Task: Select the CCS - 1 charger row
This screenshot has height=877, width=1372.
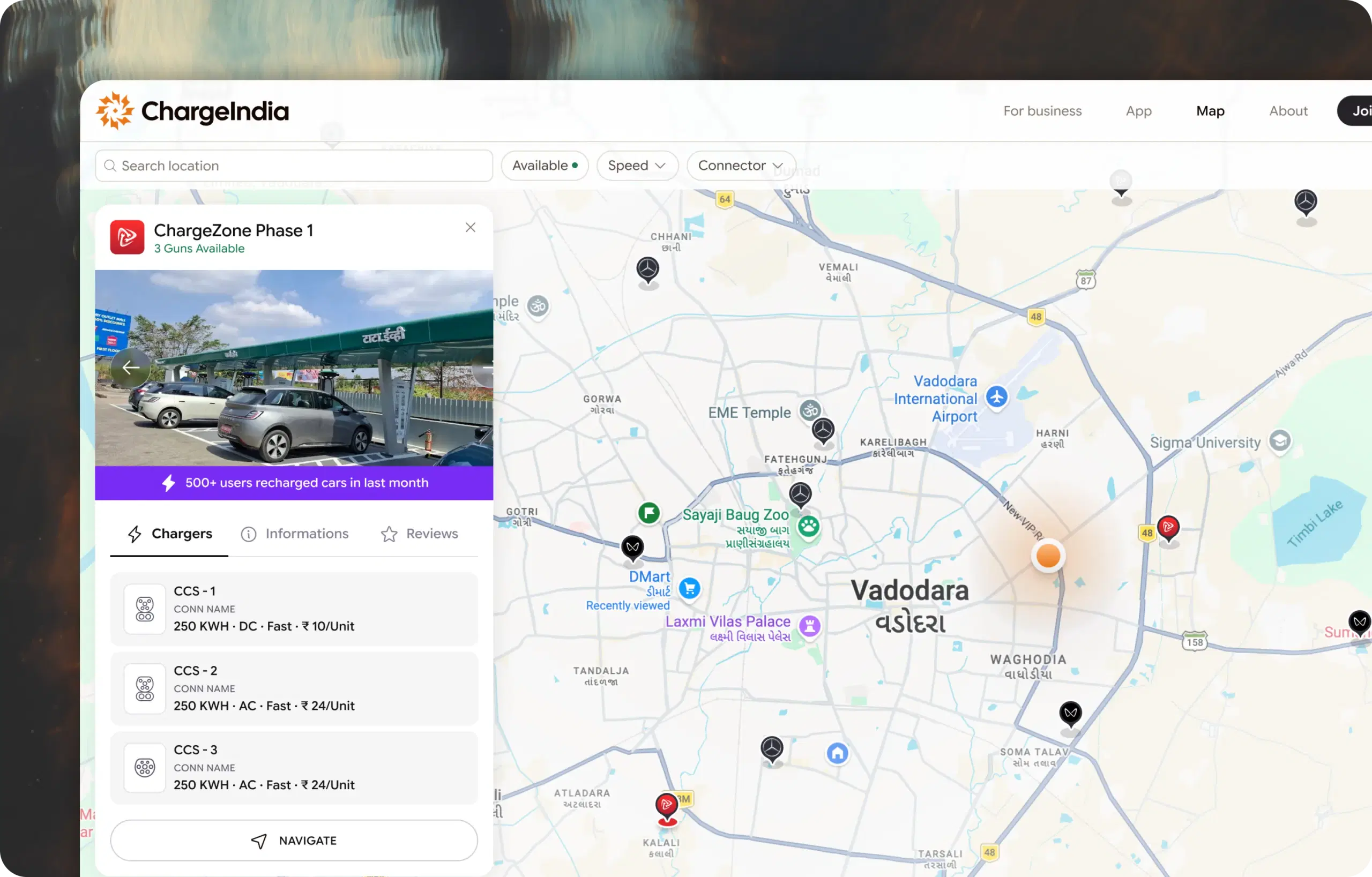Action: coord(294,609)
